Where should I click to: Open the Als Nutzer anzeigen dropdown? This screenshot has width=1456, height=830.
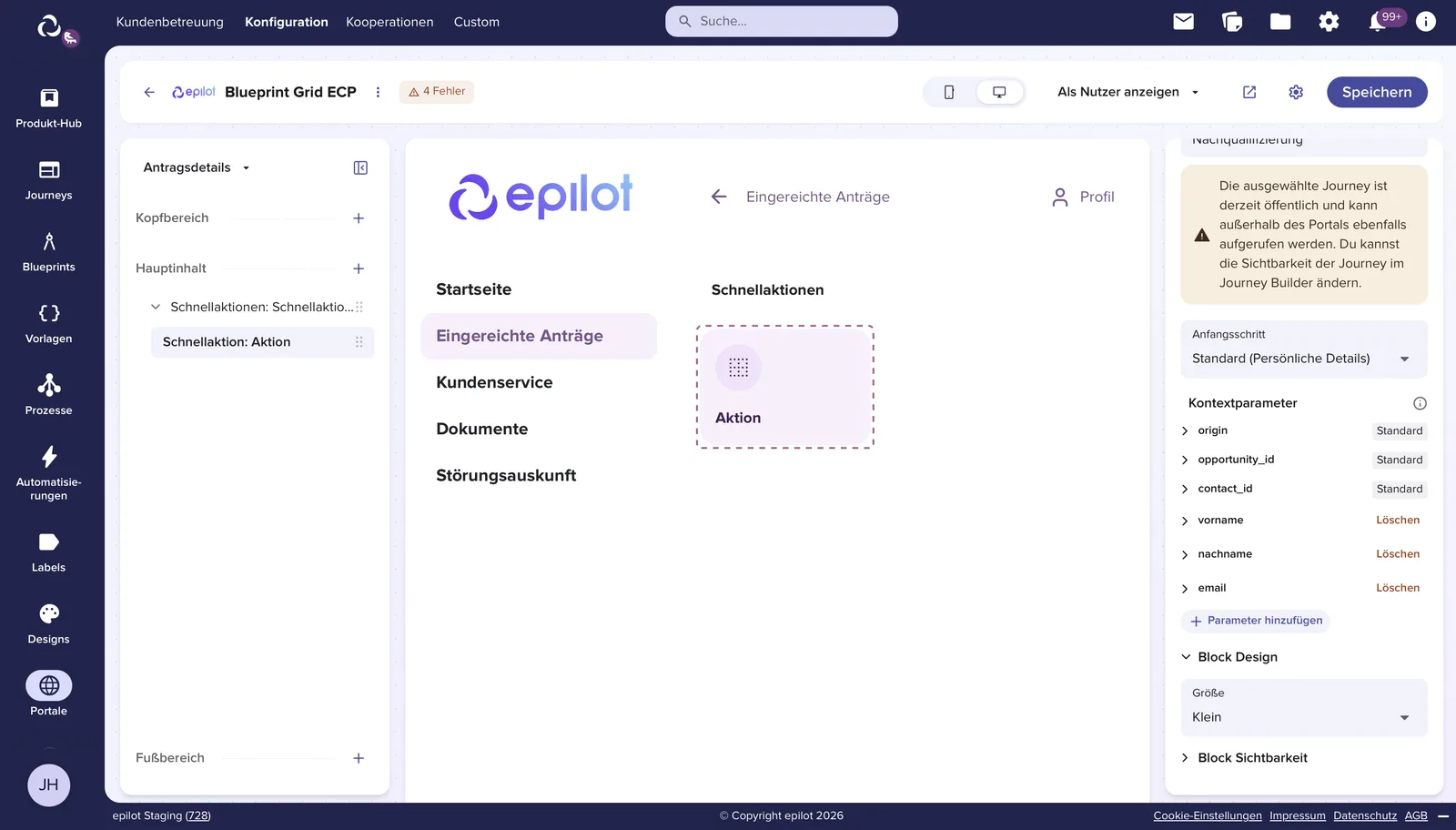click(1128, 92)
